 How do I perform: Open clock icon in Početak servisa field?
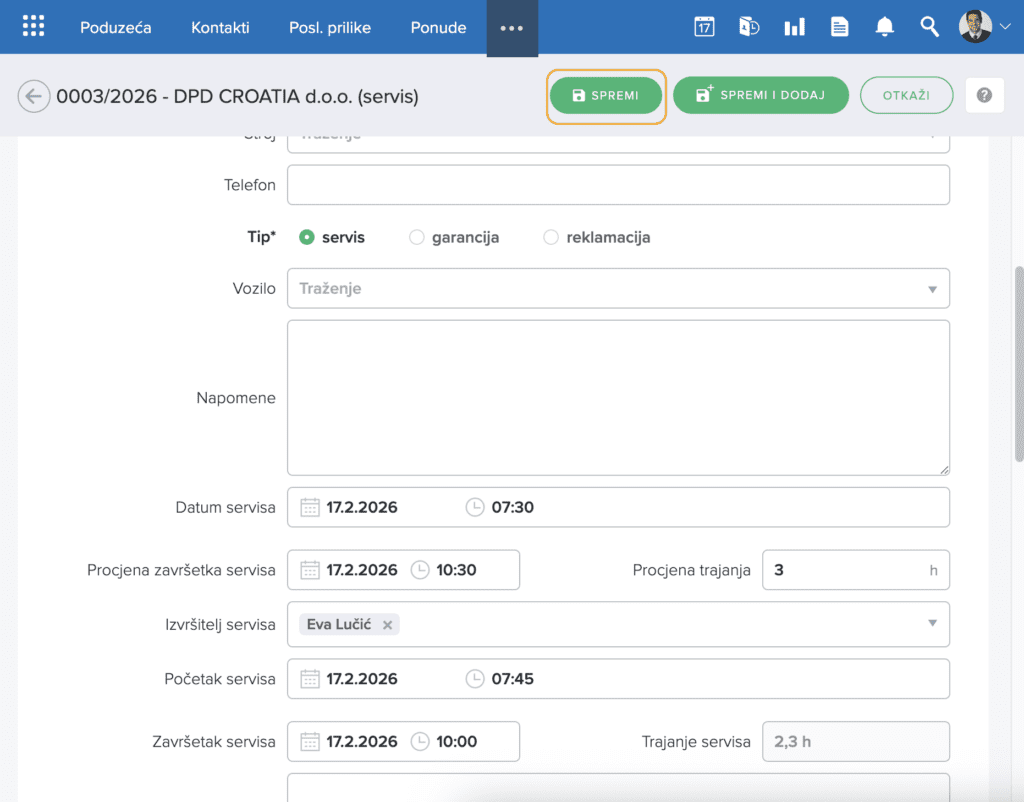point(475,679)
